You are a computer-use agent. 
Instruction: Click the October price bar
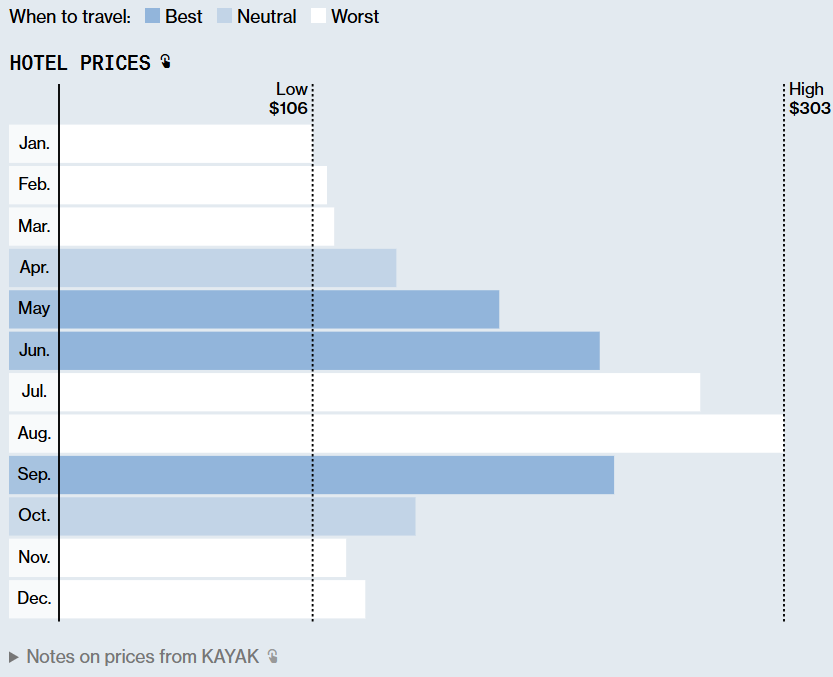coord(238,516)
